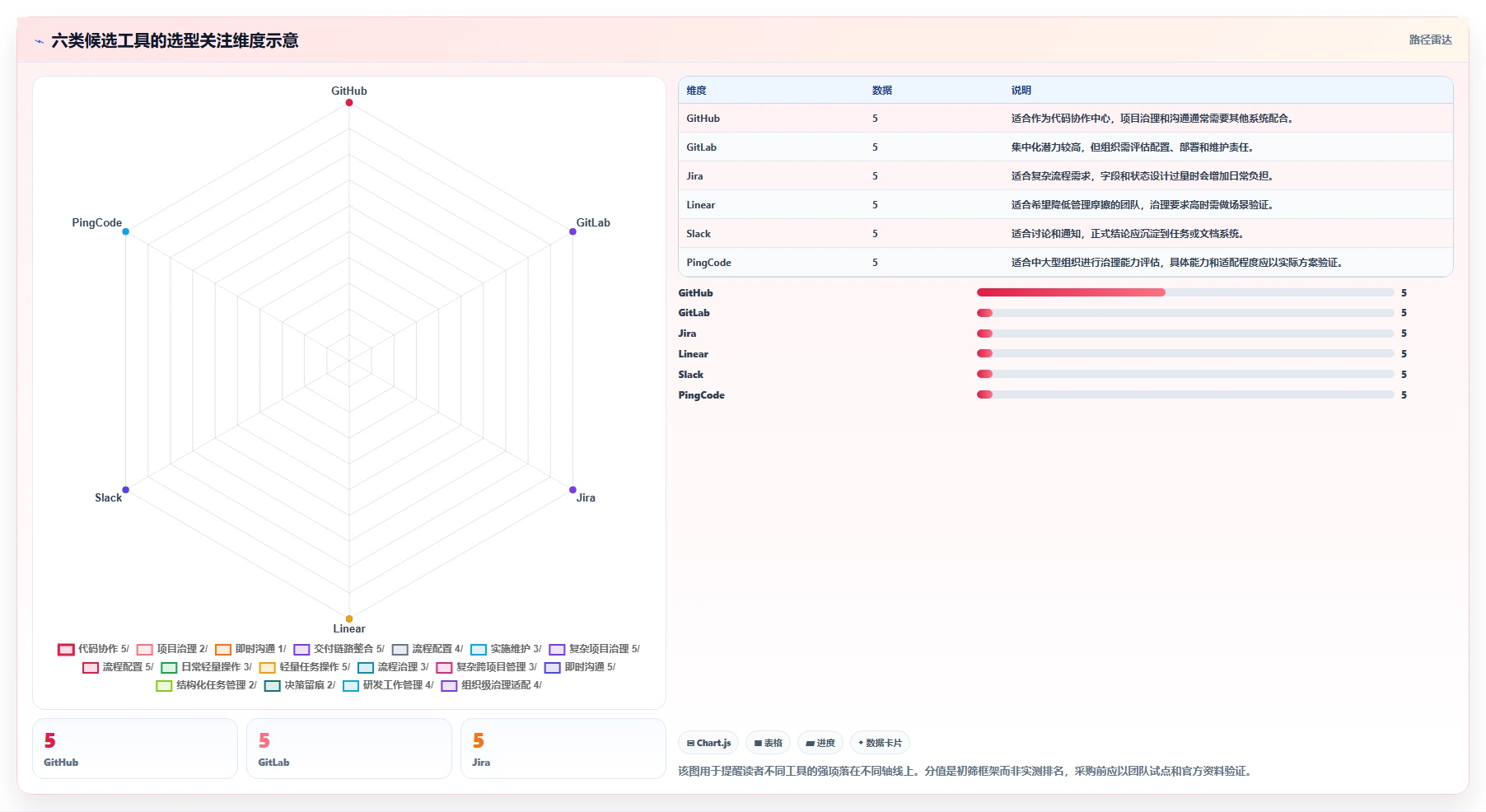This screenshot has width=1486, height=812.
Task: Select the GitHub row in the table
Action: (1066, 119)
